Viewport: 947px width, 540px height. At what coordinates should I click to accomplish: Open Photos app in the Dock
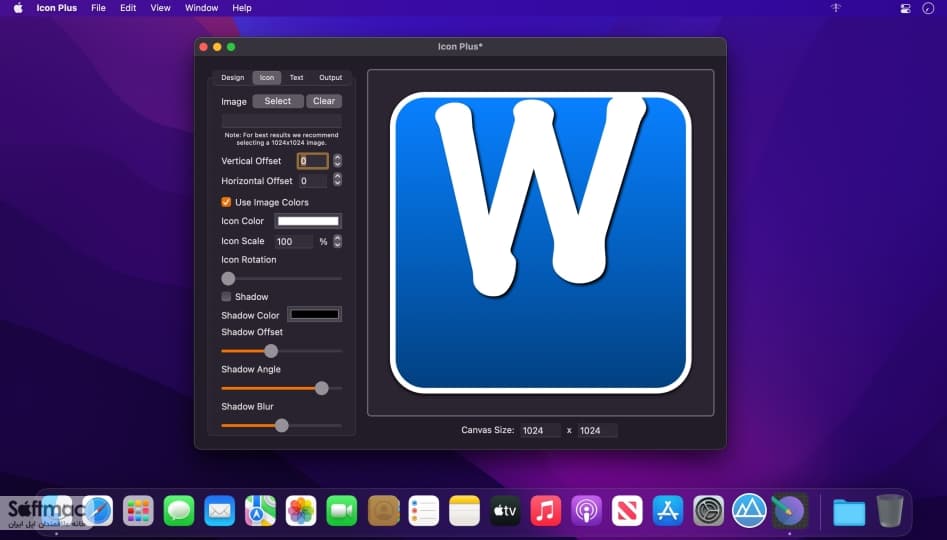(x=301, y=511)
